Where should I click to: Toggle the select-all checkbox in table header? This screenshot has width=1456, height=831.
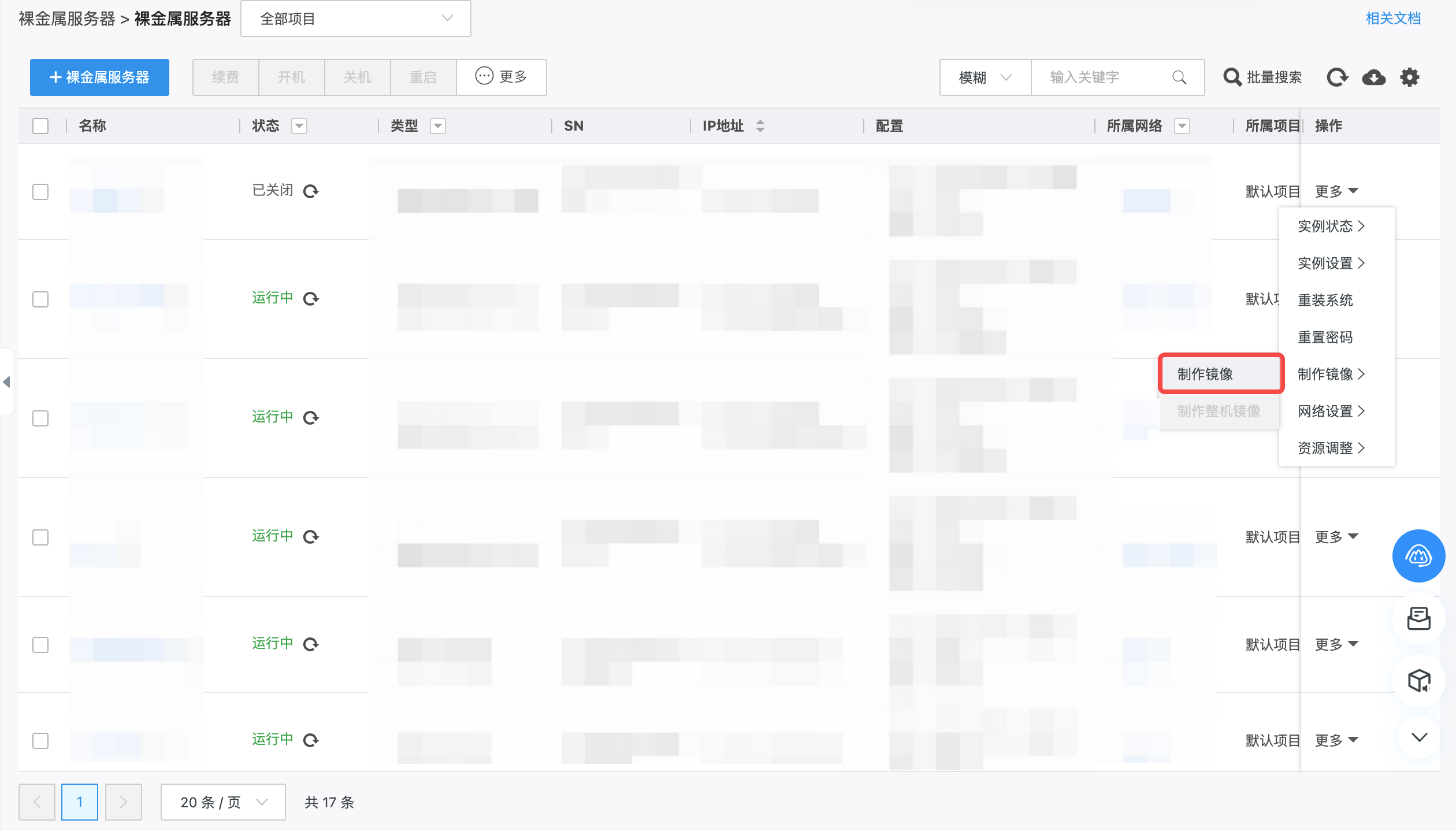[40, 126]
